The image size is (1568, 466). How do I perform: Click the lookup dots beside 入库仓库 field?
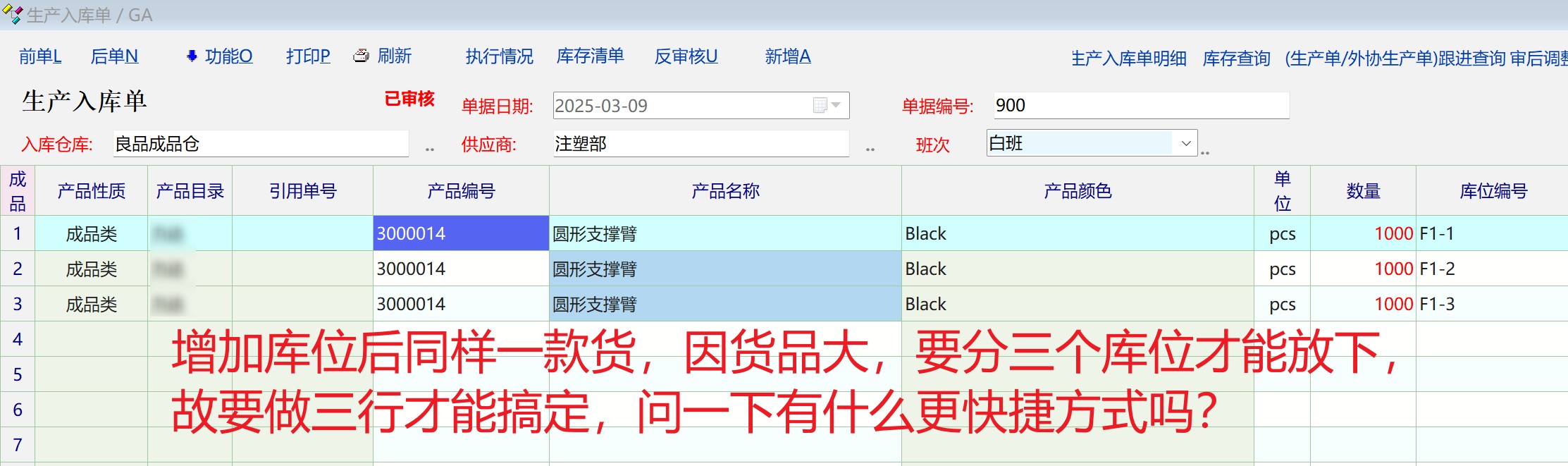click(429, 149)
